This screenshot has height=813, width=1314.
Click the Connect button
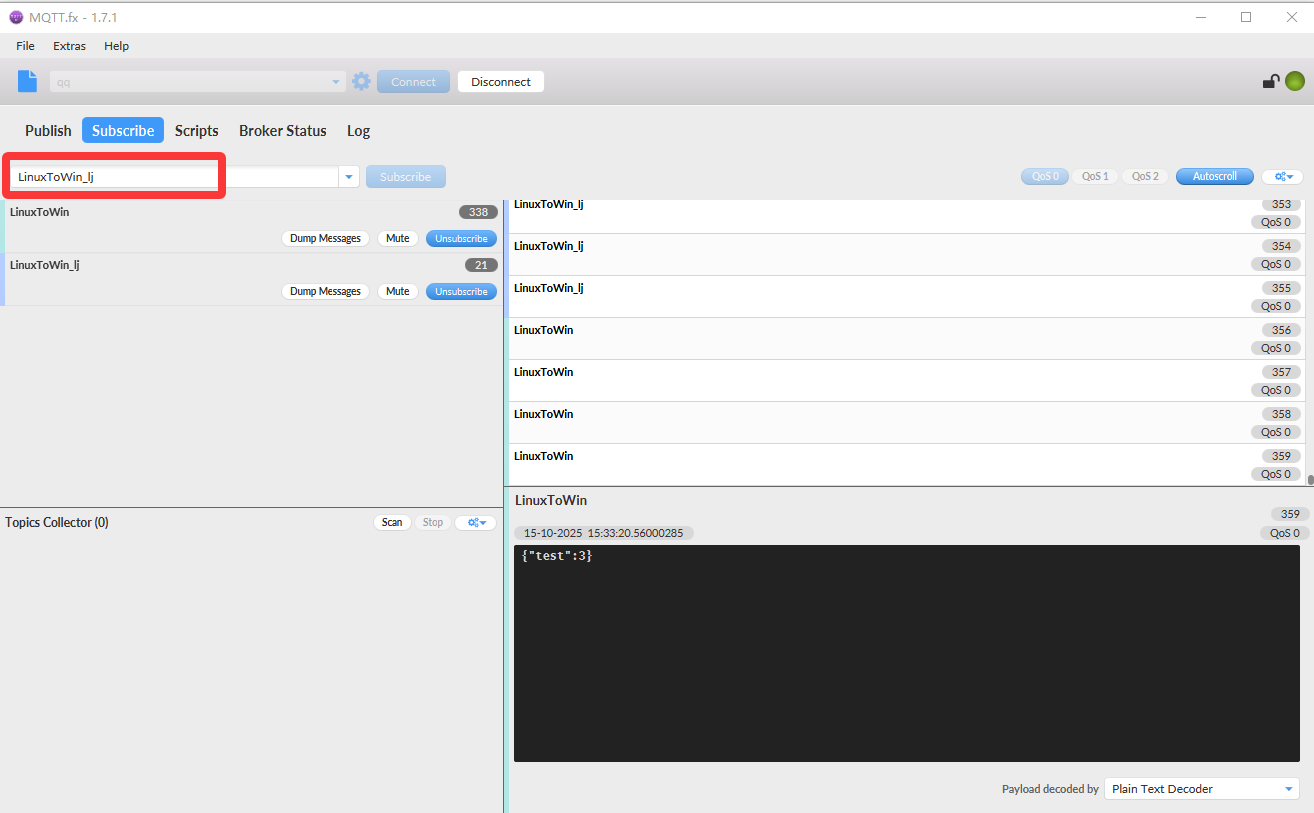click(413, 82)
